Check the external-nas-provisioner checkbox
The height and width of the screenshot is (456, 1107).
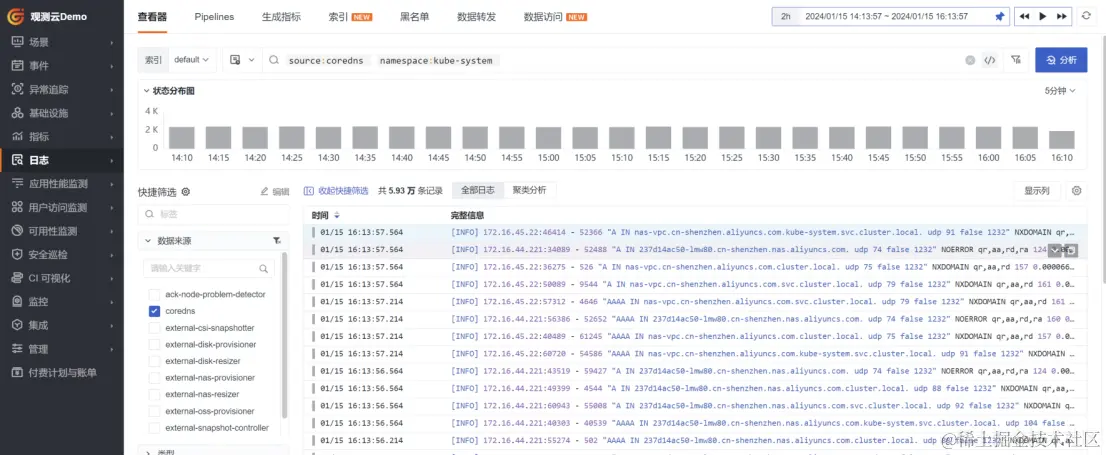click(x=155, y=378)
